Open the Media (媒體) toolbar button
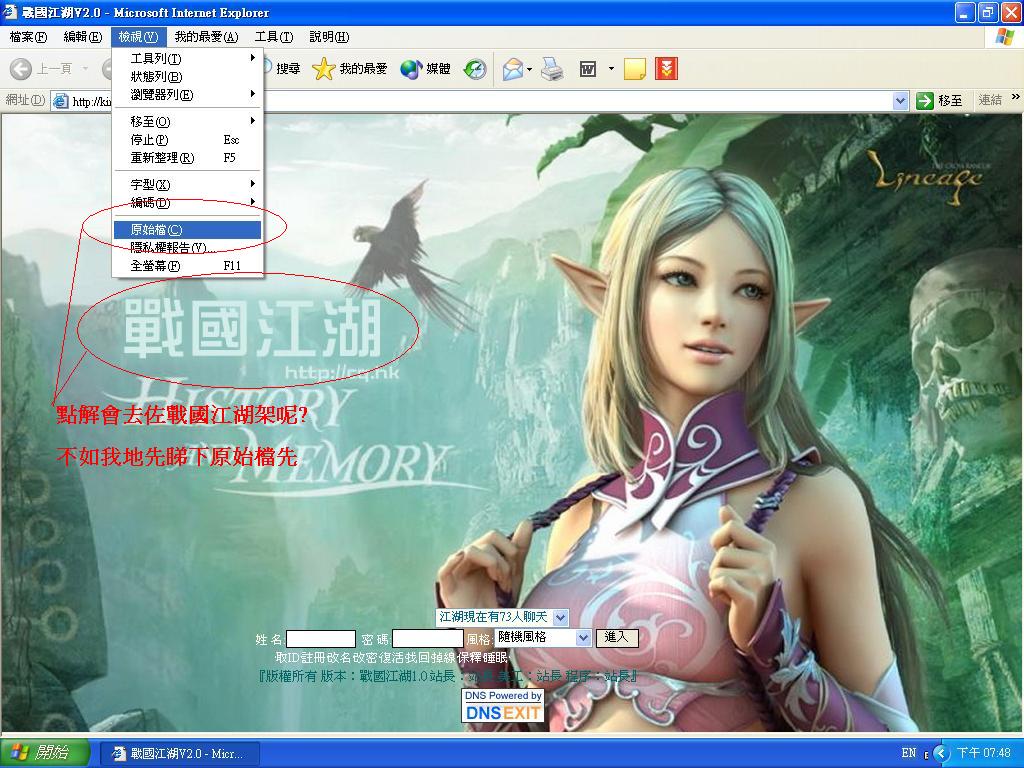The image size is (1024, 768). pyautogui.click(x=425, y=69)
